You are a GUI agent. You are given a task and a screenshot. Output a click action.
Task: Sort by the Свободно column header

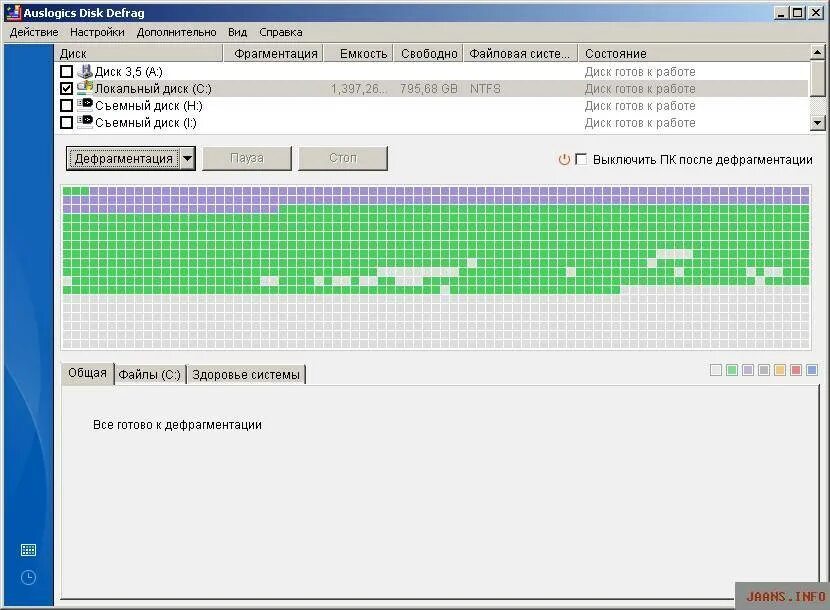[x=429, y=53]
